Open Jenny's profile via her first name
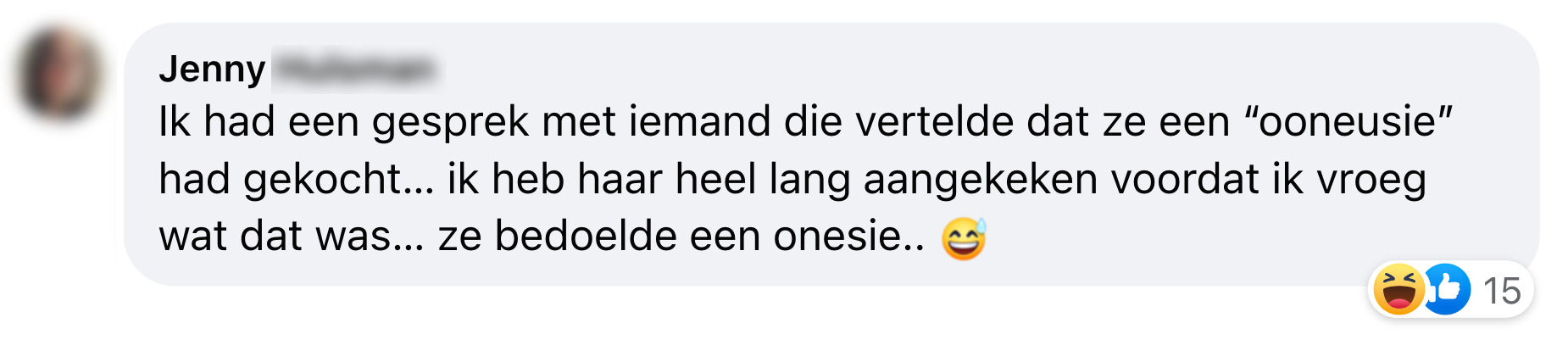This screenshot has width=1568, height=351. click(212, 69)
